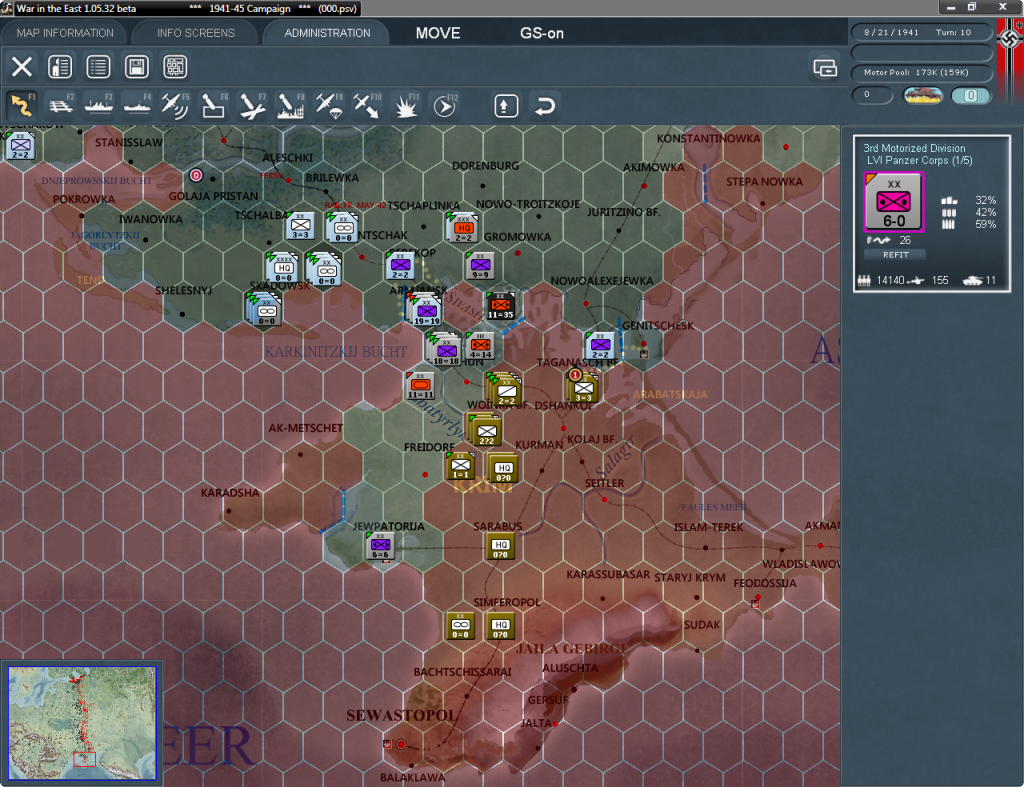Click the 14140 men count in unit panel

click(x=890, y=280)
